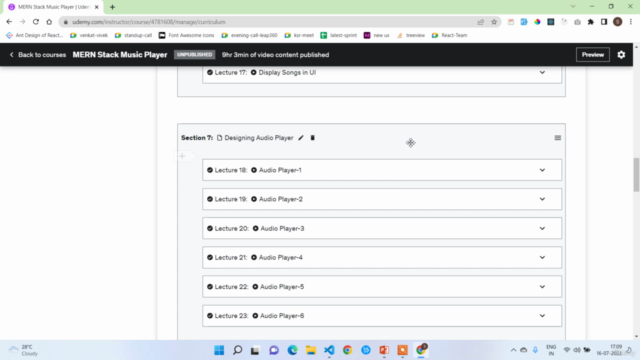The image size is (640, 360).
Task: Open standup-call bookmark
Action: [133, 36]
